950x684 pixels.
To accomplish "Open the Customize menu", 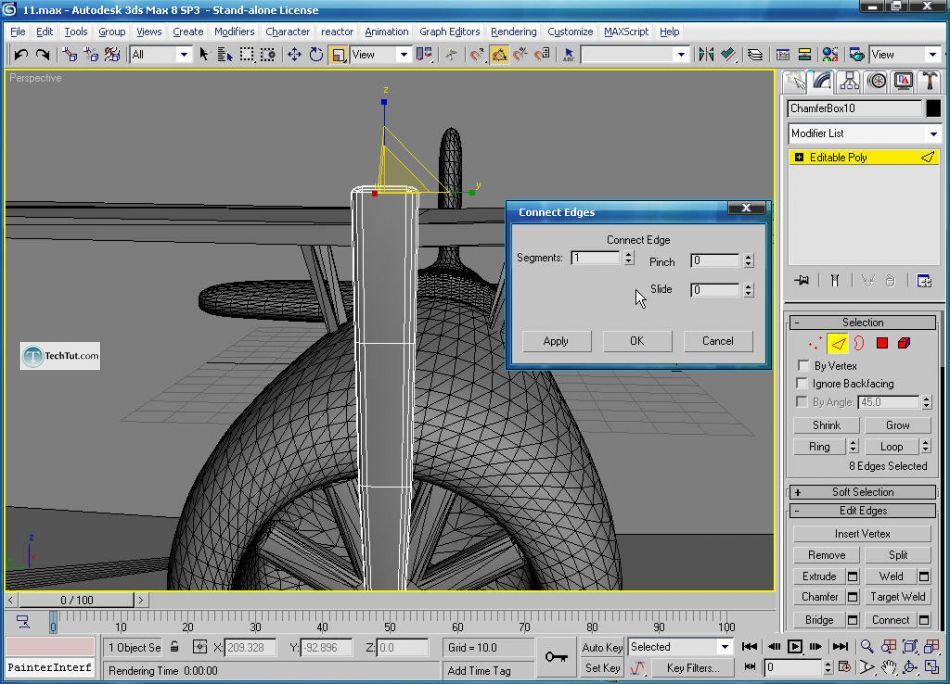I will (570, 32).
